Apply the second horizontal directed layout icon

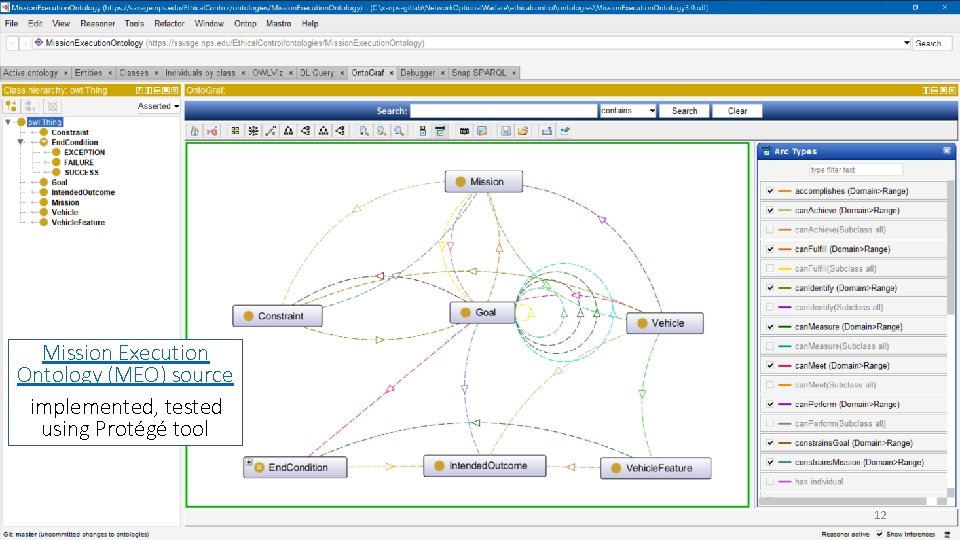click(340, 131)
